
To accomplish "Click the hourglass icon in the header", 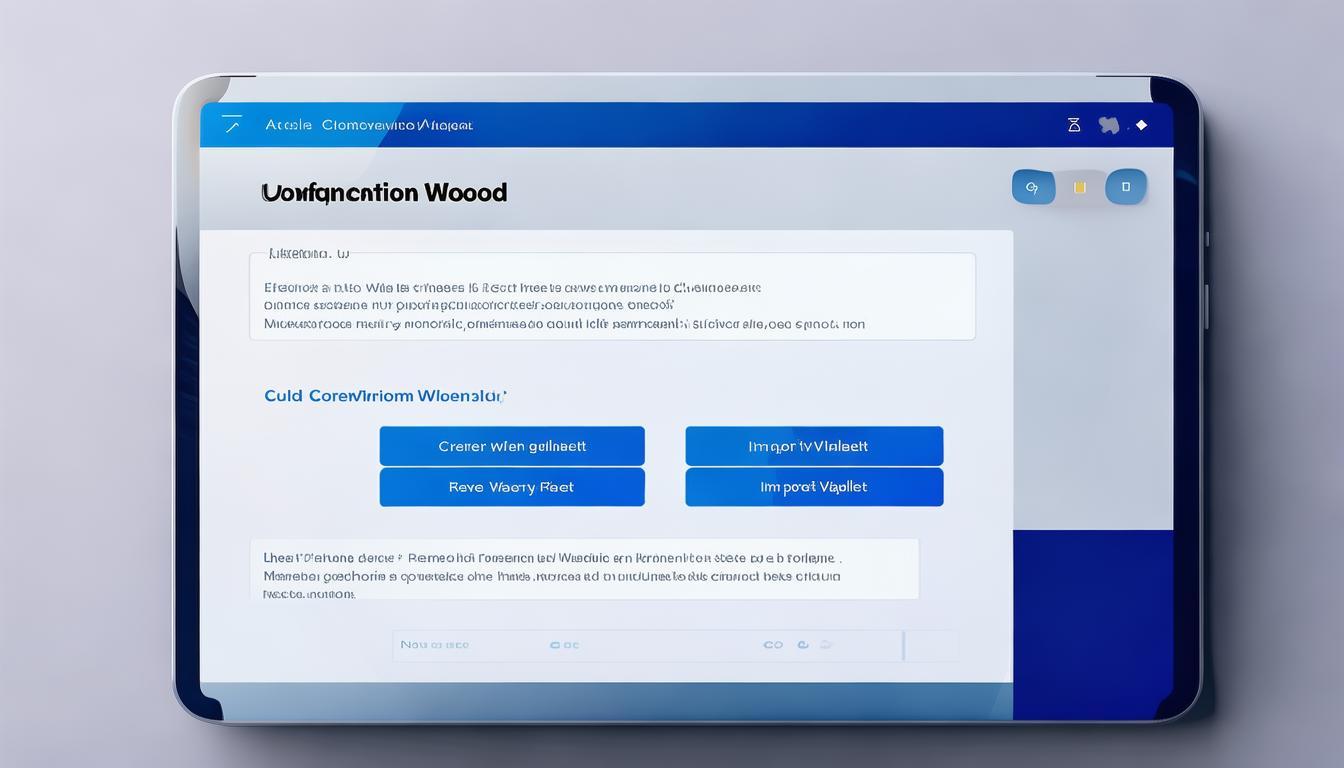I will tap(1074, 125).
